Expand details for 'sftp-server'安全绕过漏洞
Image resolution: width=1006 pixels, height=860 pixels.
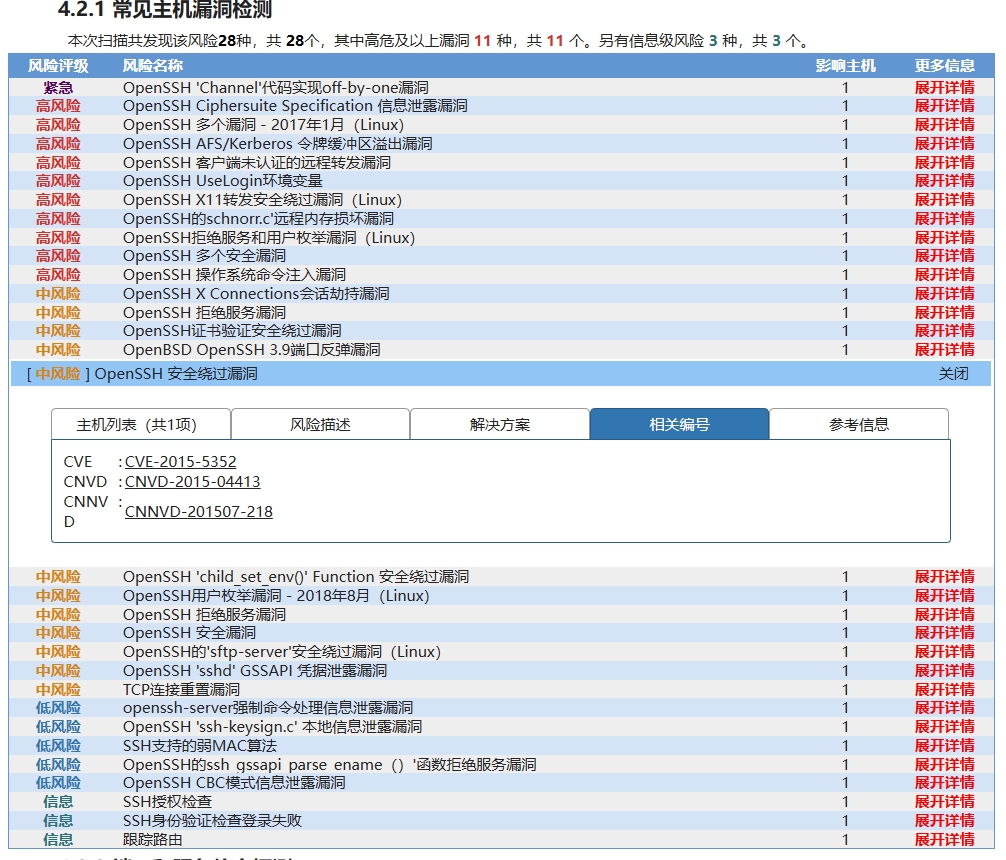pos(944,651)
